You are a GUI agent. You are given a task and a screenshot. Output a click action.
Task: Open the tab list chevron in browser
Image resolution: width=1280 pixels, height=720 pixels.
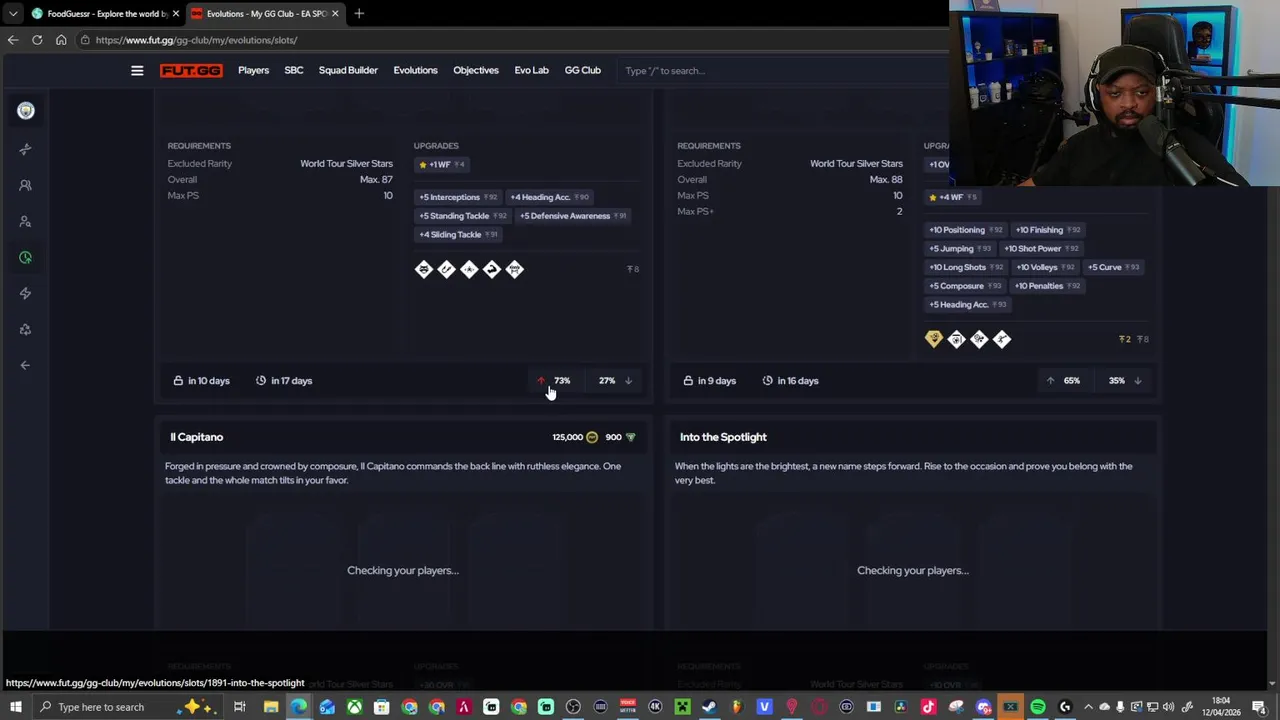coord(13,13)
